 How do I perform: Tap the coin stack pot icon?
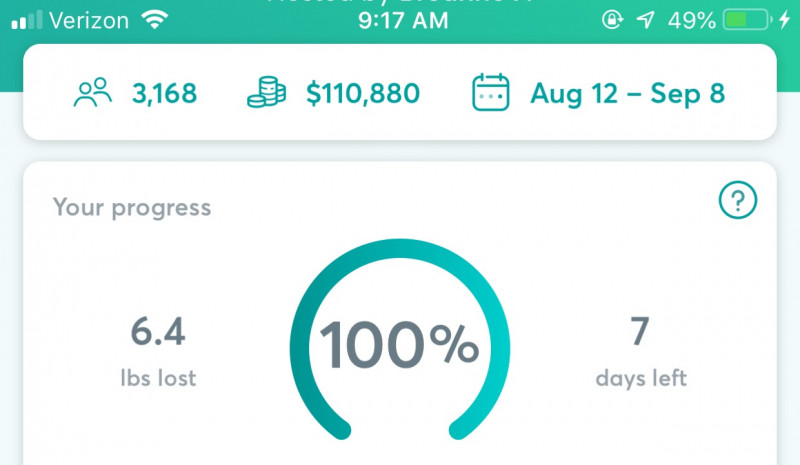pos(266,92)
